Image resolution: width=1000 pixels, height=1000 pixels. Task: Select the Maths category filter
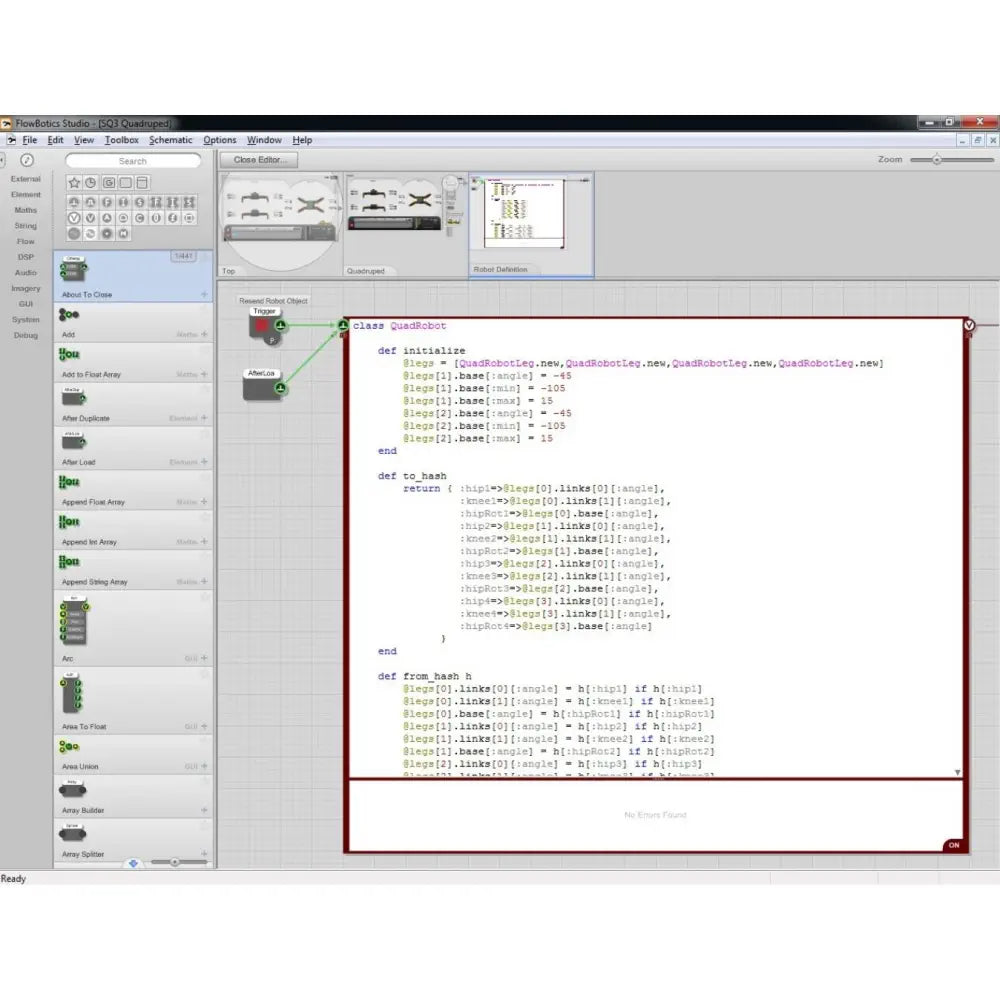(x=26, y=210)
